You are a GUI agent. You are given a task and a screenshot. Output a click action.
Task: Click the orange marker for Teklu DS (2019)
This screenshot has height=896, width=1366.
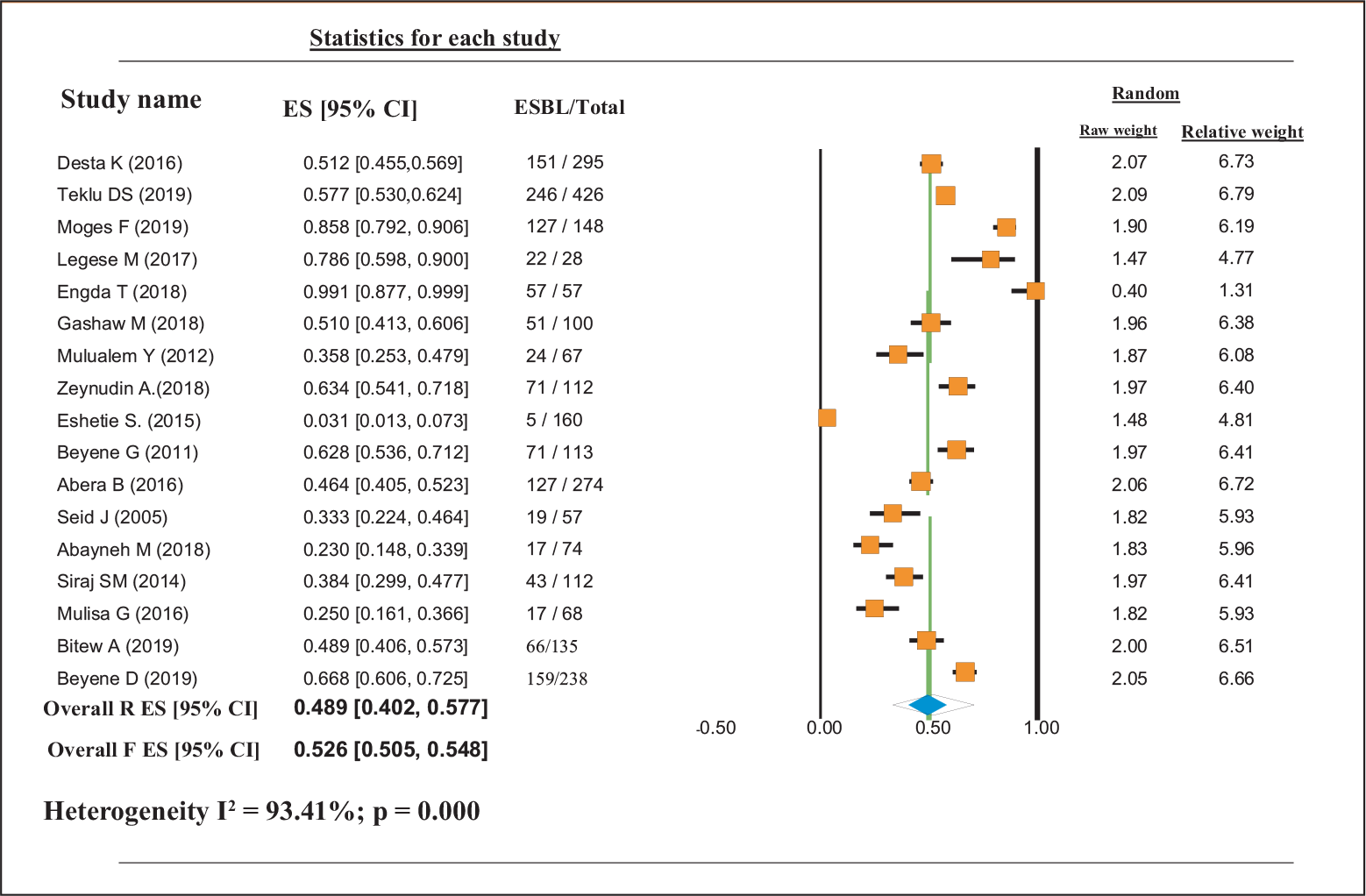(x=945, y=195)
